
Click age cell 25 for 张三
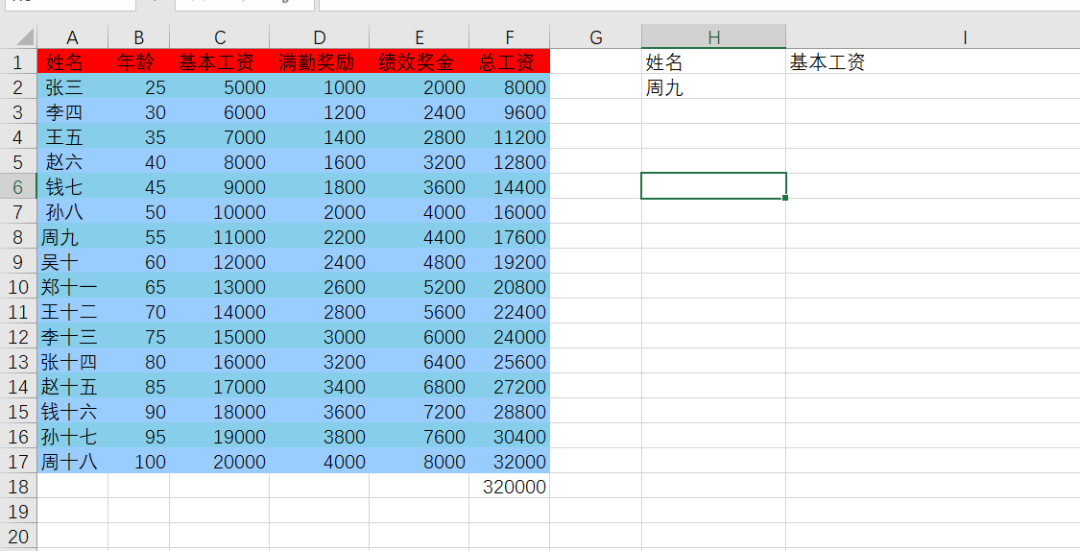138,87
